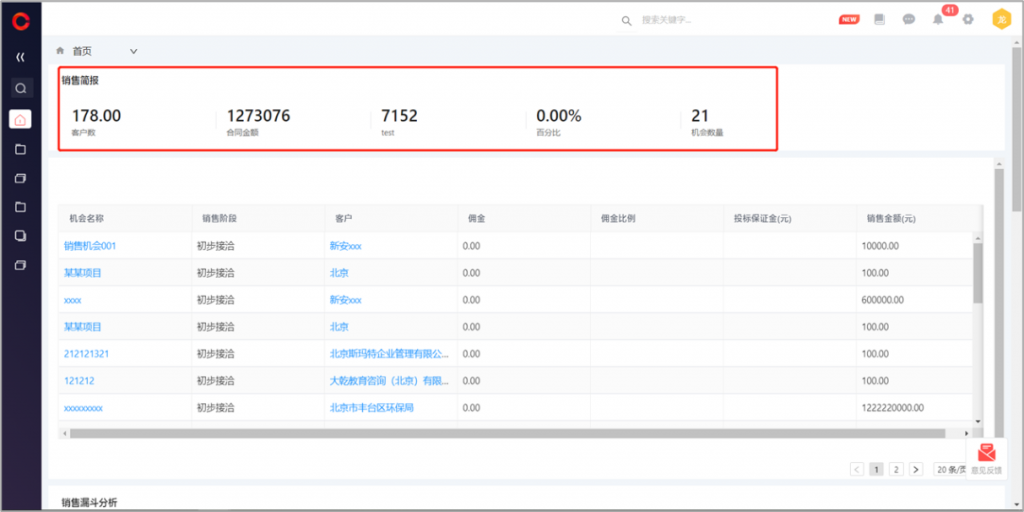This screenshot has height=512, width=1024.
Task: Click the 销售金额(元) column header
Action: [x=892, y=218]
